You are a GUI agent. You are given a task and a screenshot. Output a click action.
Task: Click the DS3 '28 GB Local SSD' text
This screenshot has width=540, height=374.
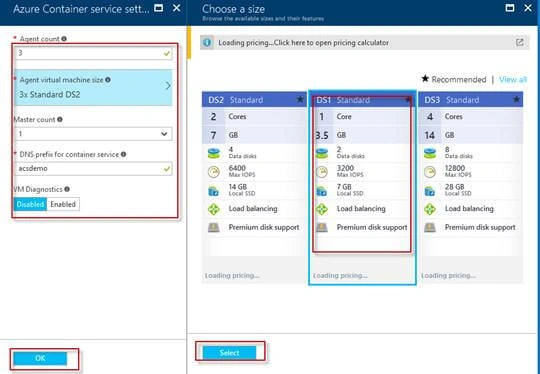pos(458,189)
